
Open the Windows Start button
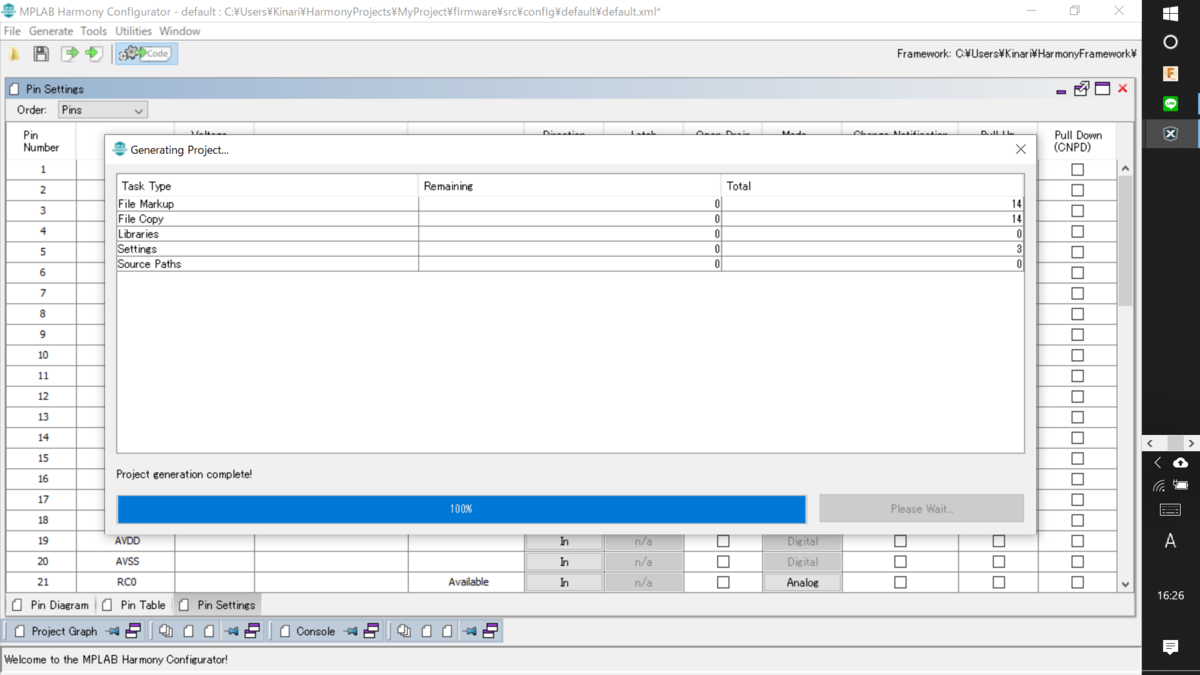pyautogui.click(x=1171, y=13)
